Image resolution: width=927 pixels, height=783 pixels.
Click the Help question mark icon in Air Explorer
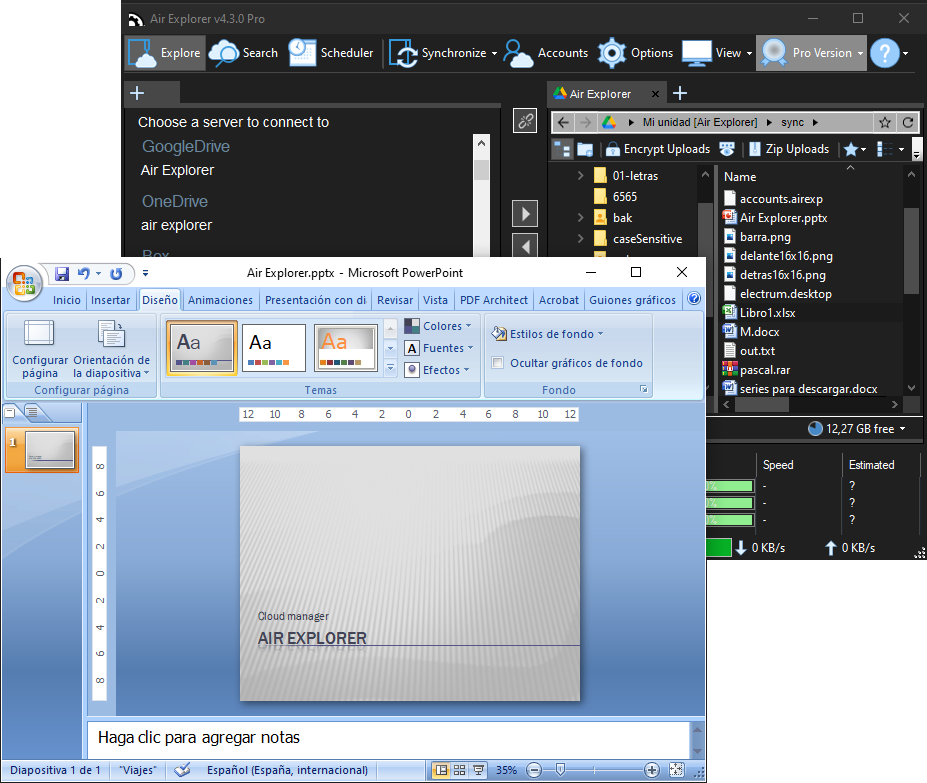[885, 53]
